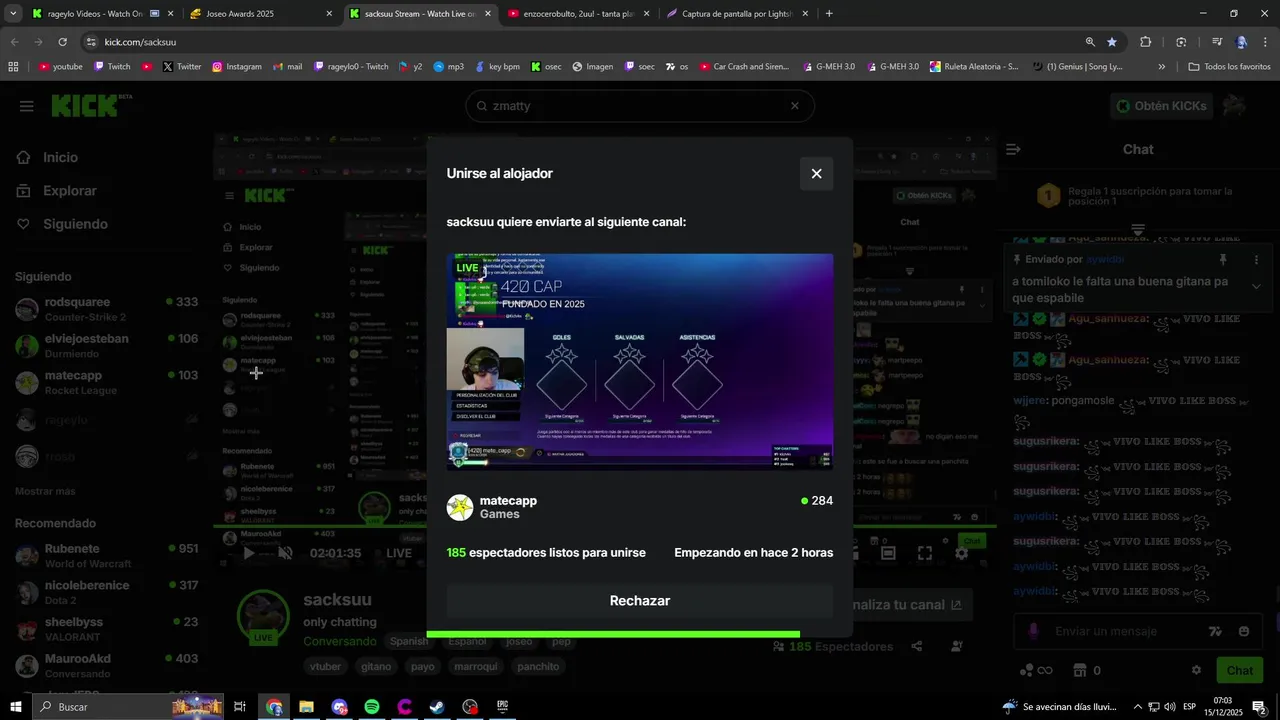Click the purple microphone icon in chat
This screenshot has height=720, width=1280.
click(x=1034, y=631)
